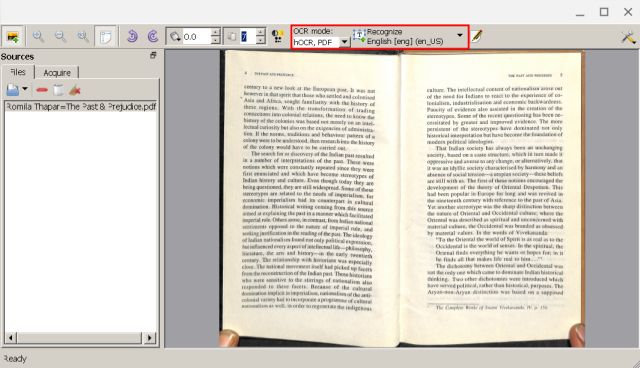The height and width of the screenshot is (368, 640).
Task: Open image controls for brightness and contrast
Action: tap(278, 37)
